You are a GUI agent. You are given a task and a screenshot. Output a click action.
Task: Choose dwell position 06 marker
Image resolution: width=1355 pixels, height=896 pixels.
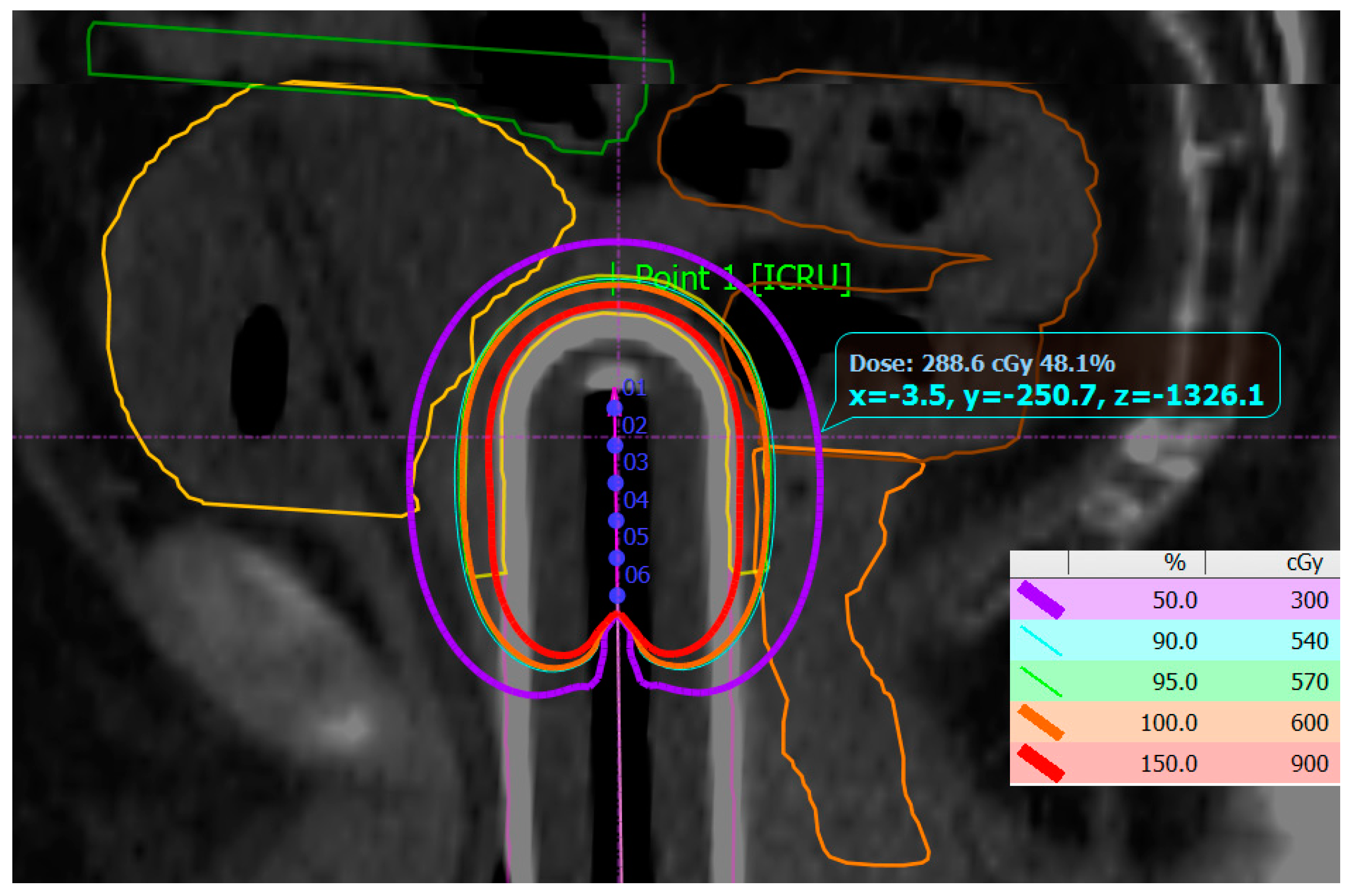tap(617, 596)
